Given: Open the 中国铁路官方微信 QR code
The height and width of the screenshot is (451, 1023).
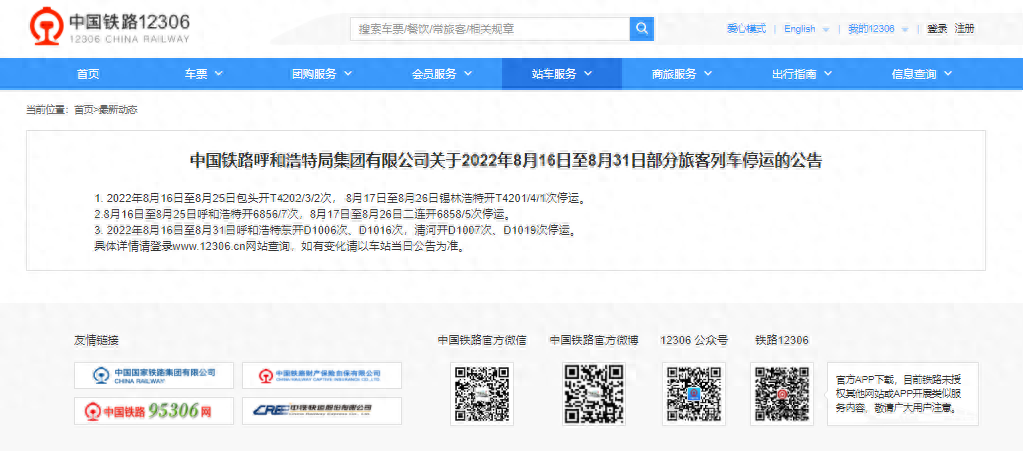Looking at the screenshot, I should pos(481,392).
